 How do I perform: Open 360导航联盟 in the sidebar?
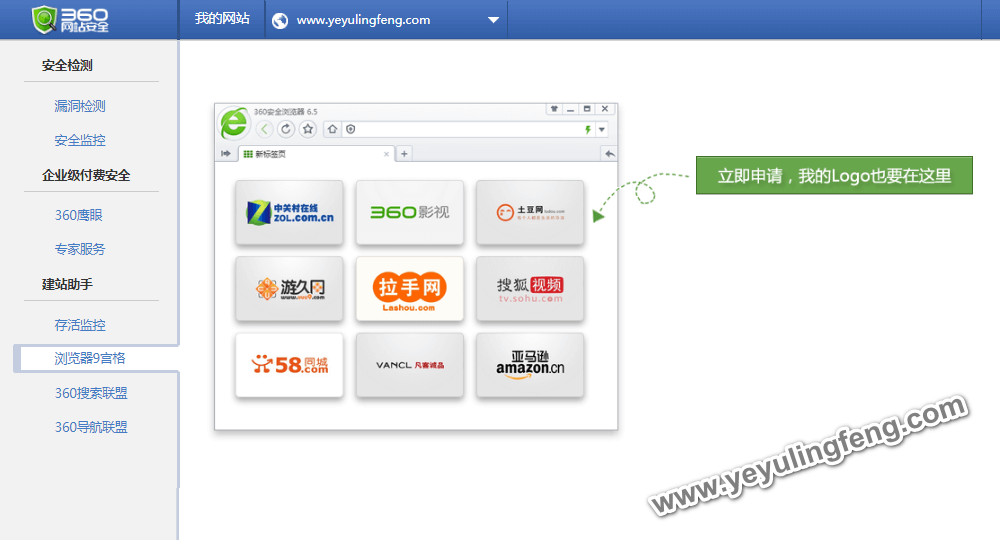tap(91, 427)
